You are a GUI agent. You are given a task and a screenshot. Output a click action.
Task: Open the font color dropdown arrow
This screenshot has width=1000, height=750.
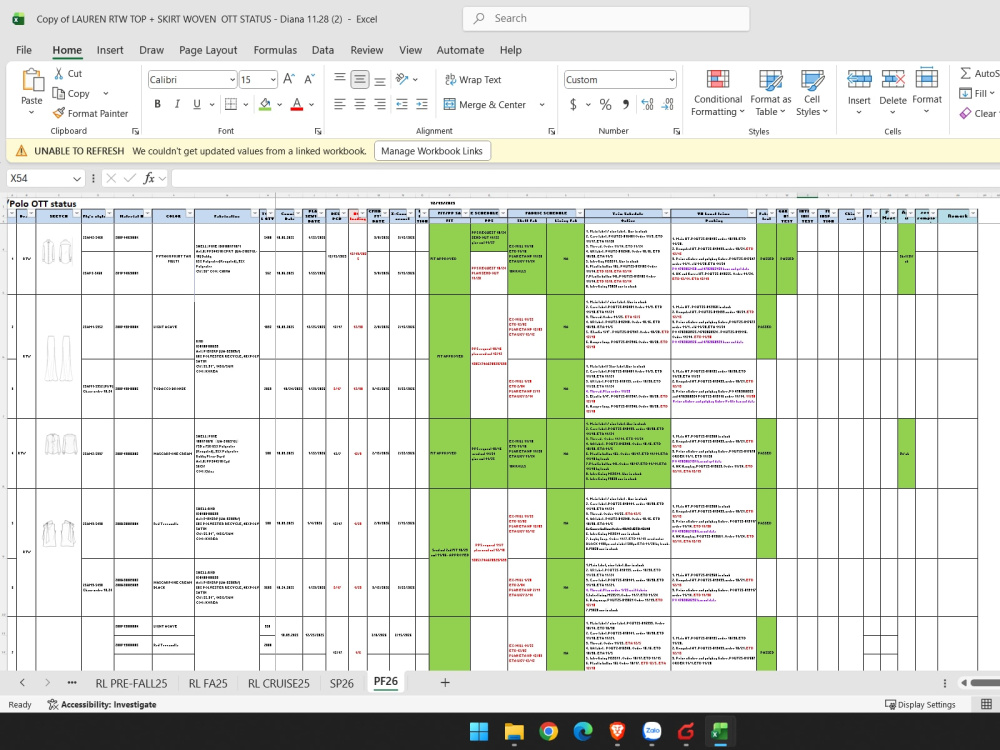pos(312,105)
